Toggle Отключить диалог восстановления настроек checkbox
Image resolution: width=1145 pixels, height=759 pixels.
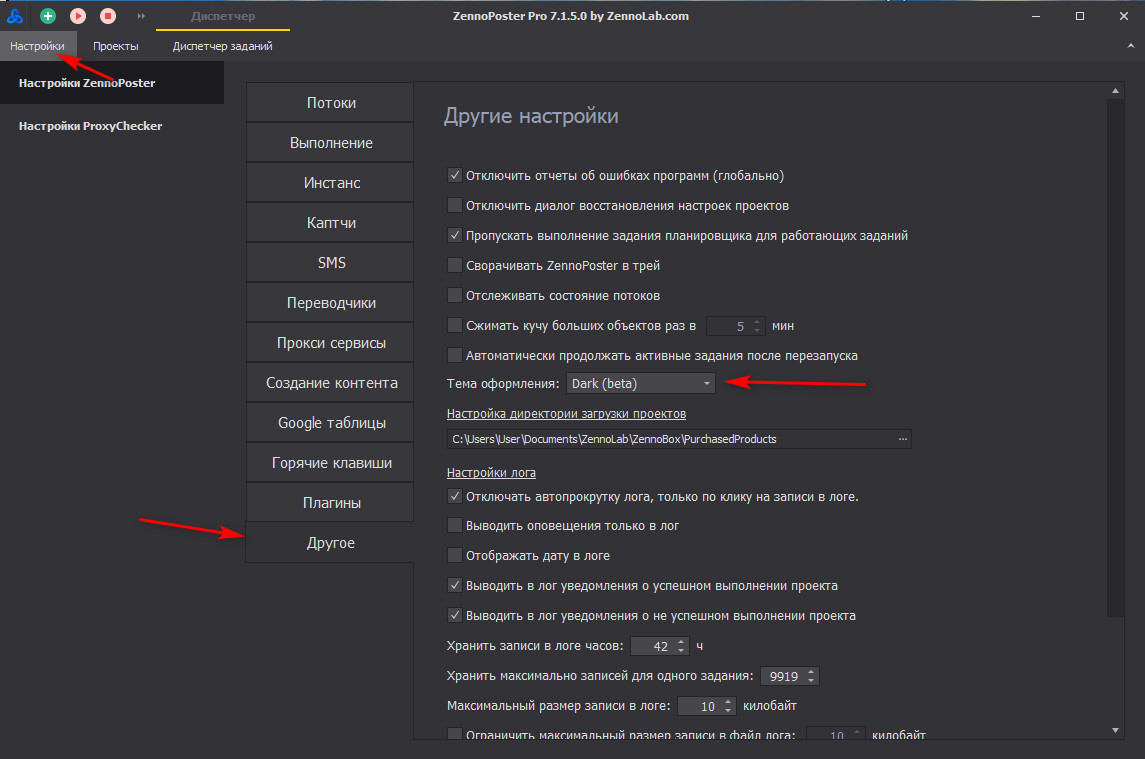tap(454, 205)
